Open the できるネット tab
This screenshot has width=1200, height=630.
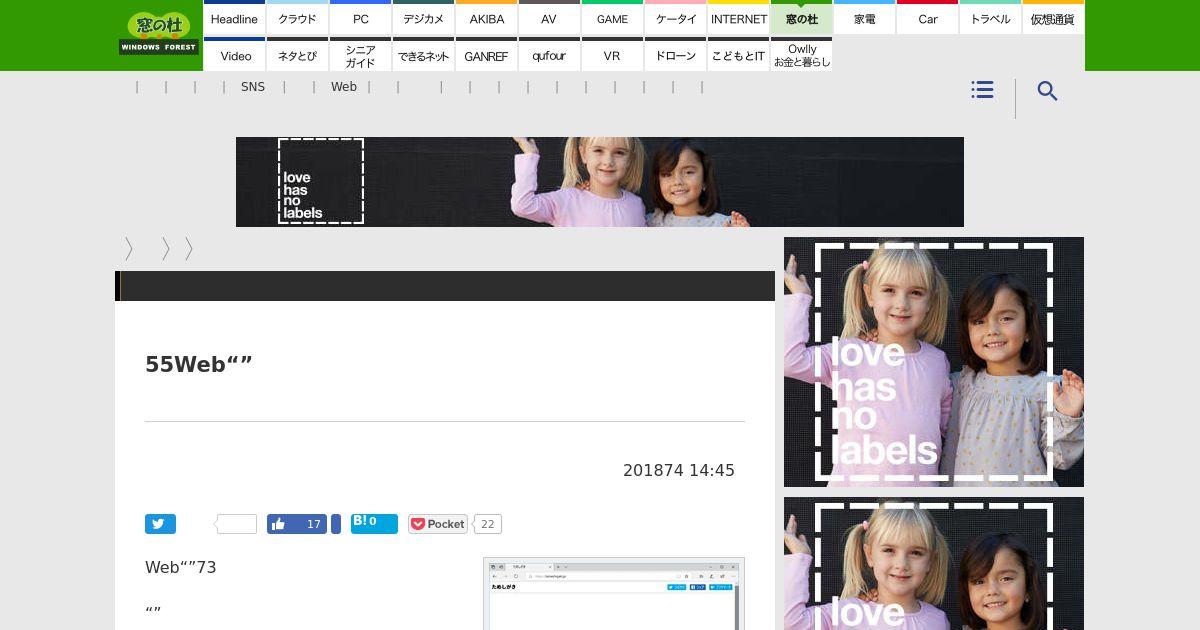point(423,55)
